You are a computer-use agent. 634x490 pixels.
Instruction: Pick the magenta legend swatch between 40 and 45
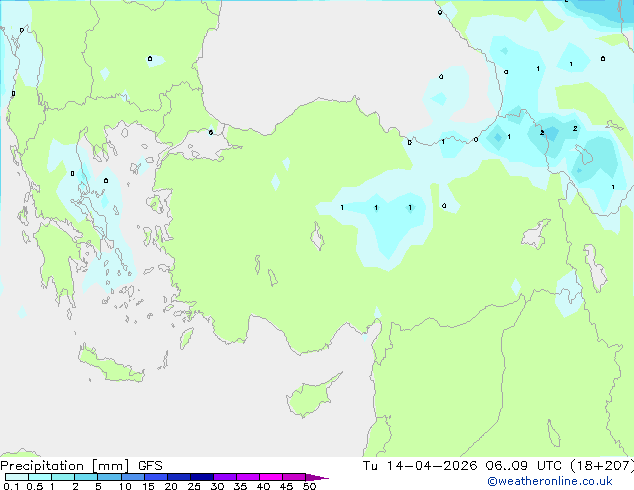tap(271, 477)
